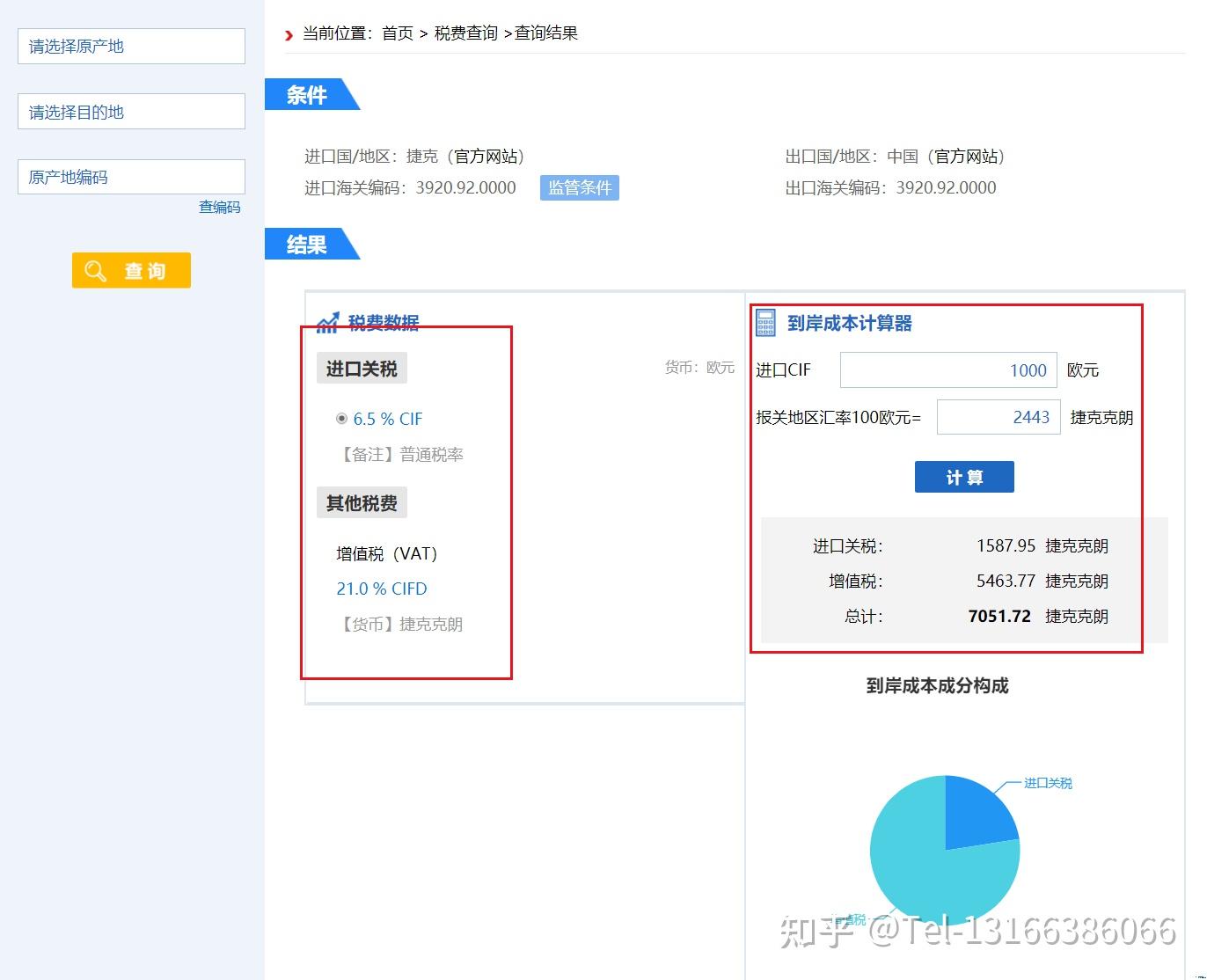This screenshot has height=980, width=1207.
Task: Switch to 首页 in the breadcrumb
Action: [398, 33]
